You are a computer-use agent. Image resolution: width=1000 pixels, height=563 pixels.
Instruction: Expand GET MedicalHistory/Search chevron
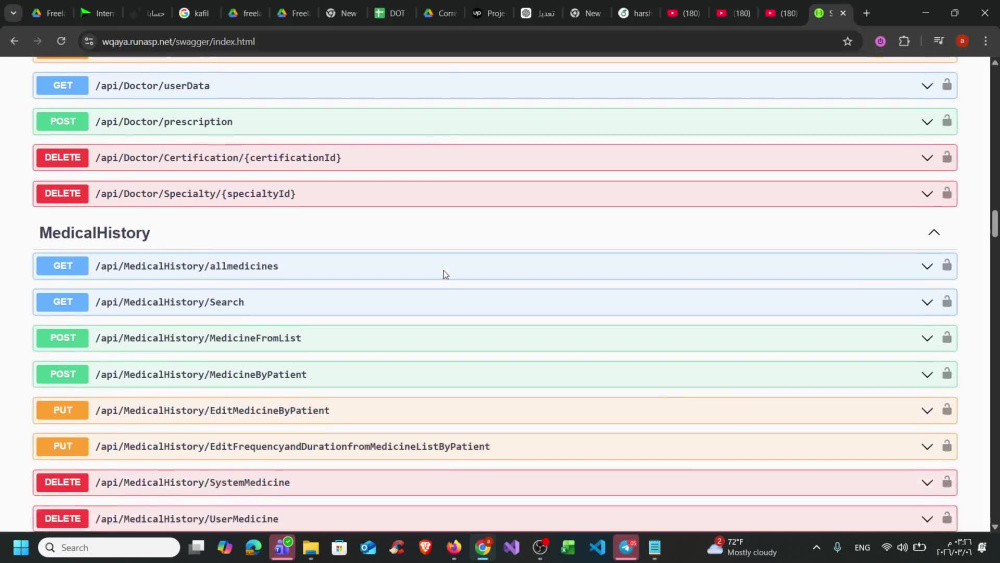[927, 302]
